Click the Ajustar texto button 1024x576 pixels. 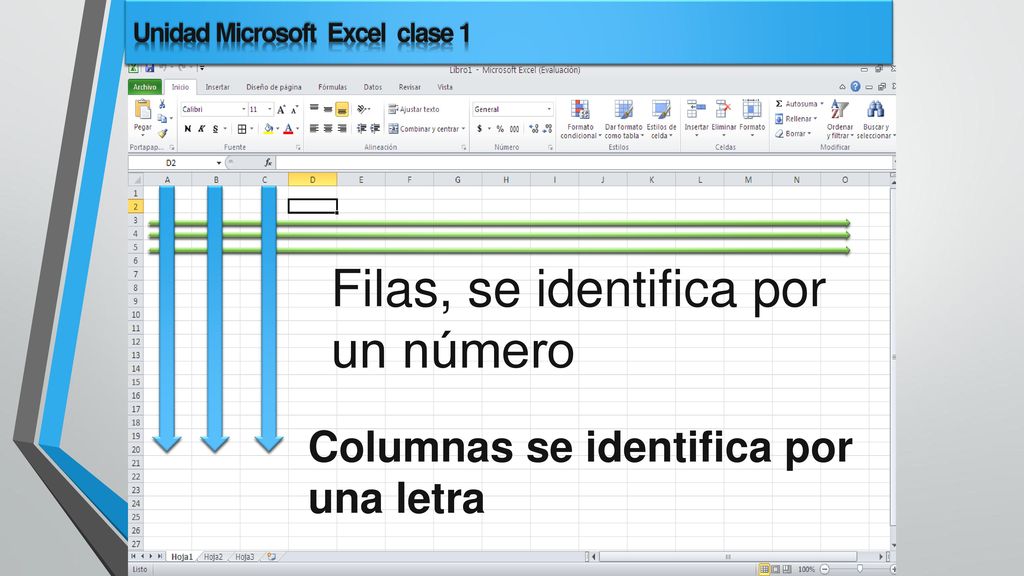414,109
